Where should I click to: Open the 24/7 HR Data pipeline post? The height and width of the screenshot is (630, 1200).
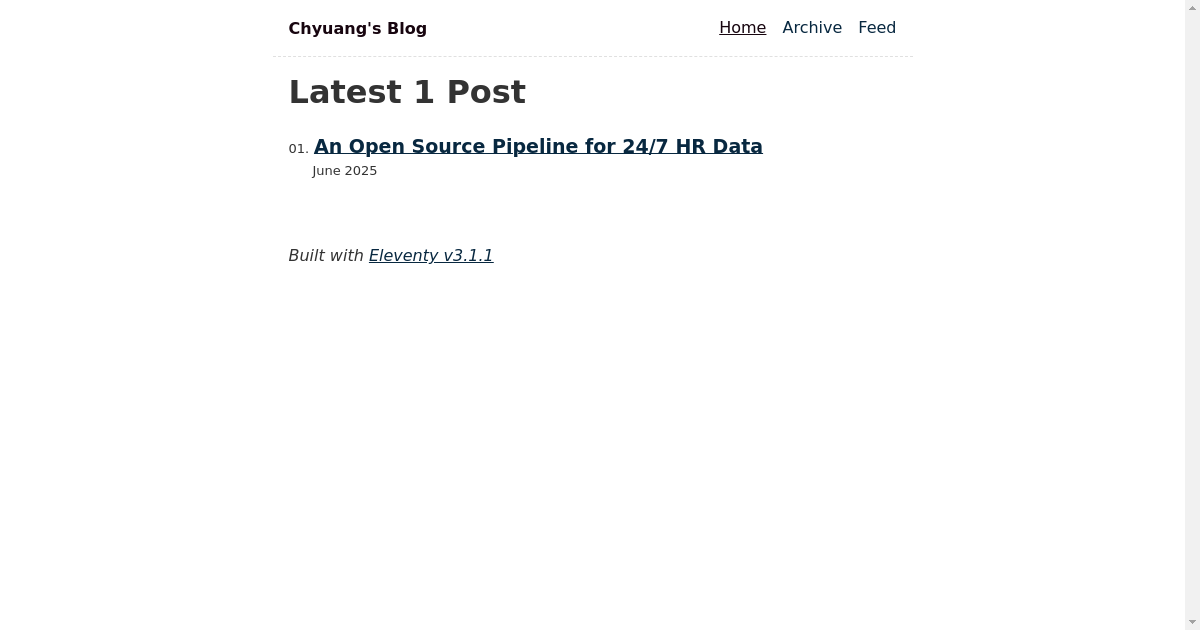coord(538,147)
